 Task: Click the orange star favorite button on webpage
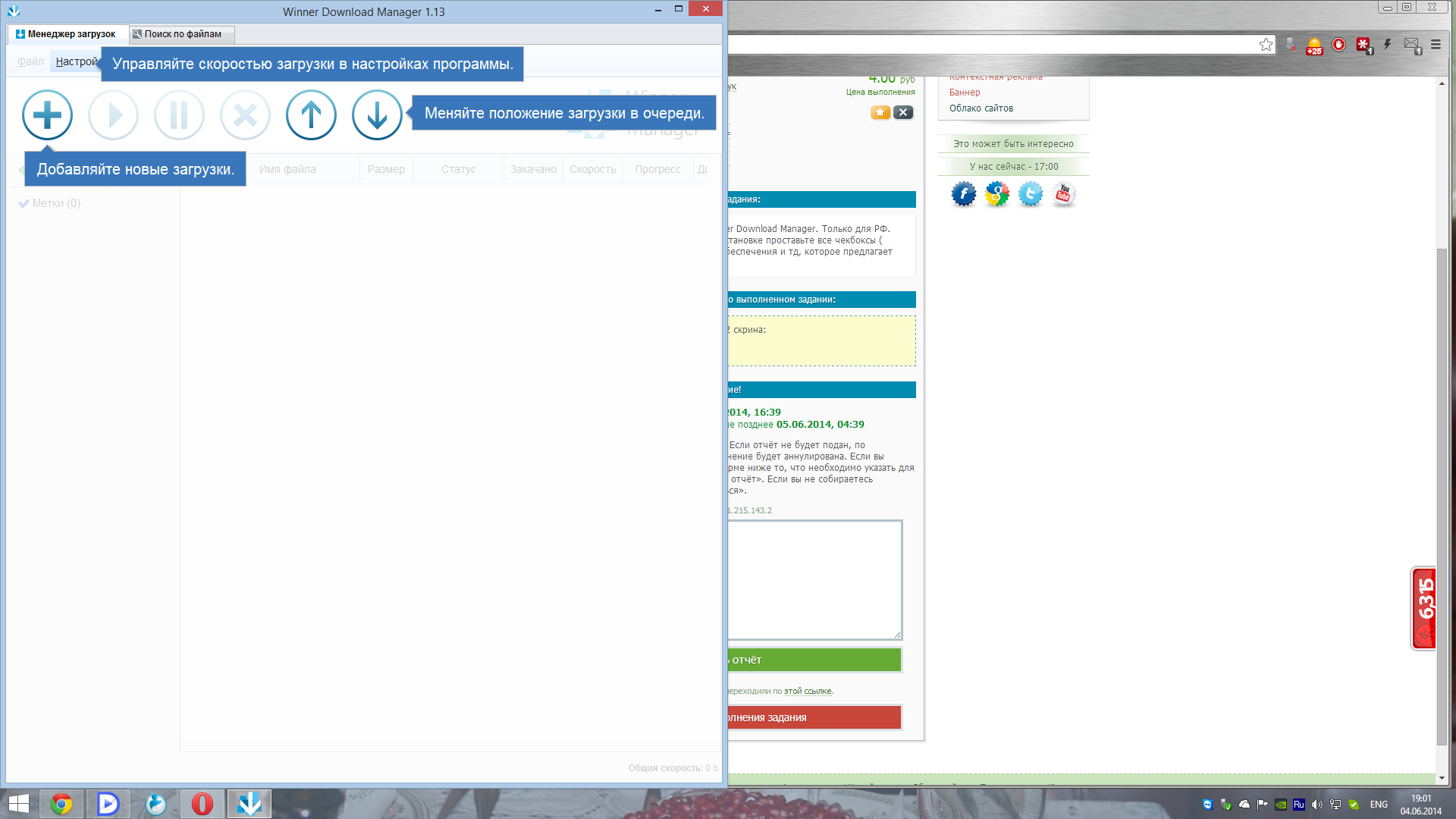click(880, 112)
